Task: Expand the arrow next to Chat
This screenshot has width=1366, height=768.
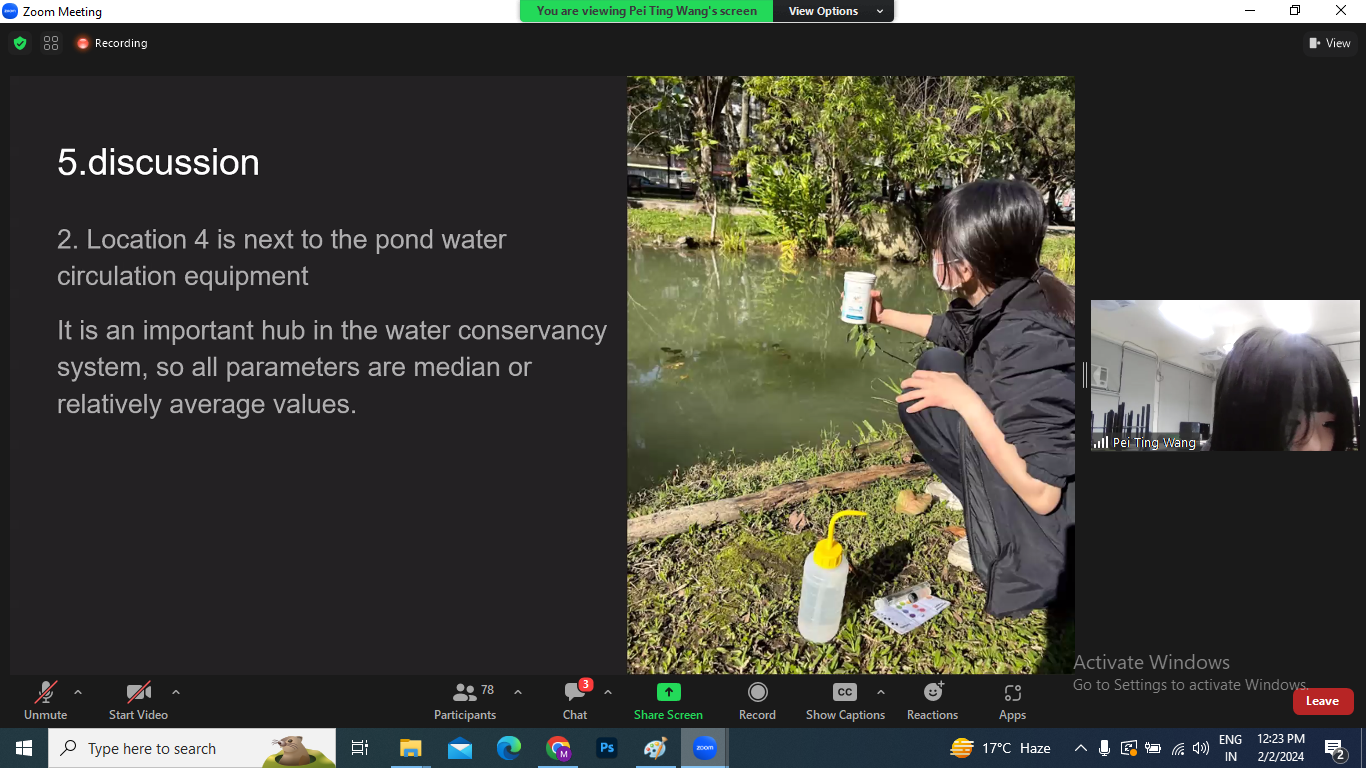Action: [608, 692]
